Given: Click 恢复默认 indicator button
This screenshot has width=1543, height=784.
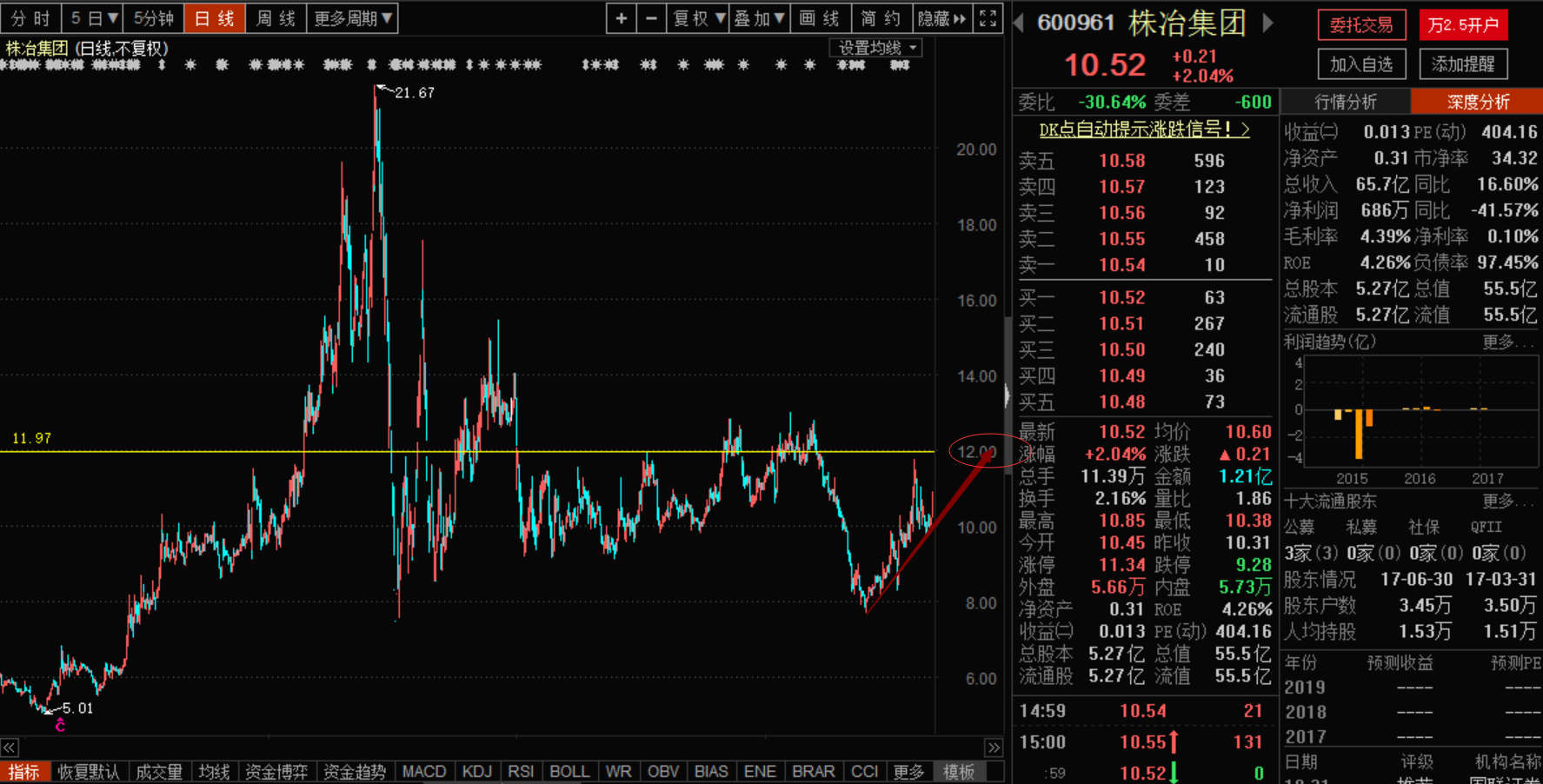Looking at the screenshot, I should [89, 772].
